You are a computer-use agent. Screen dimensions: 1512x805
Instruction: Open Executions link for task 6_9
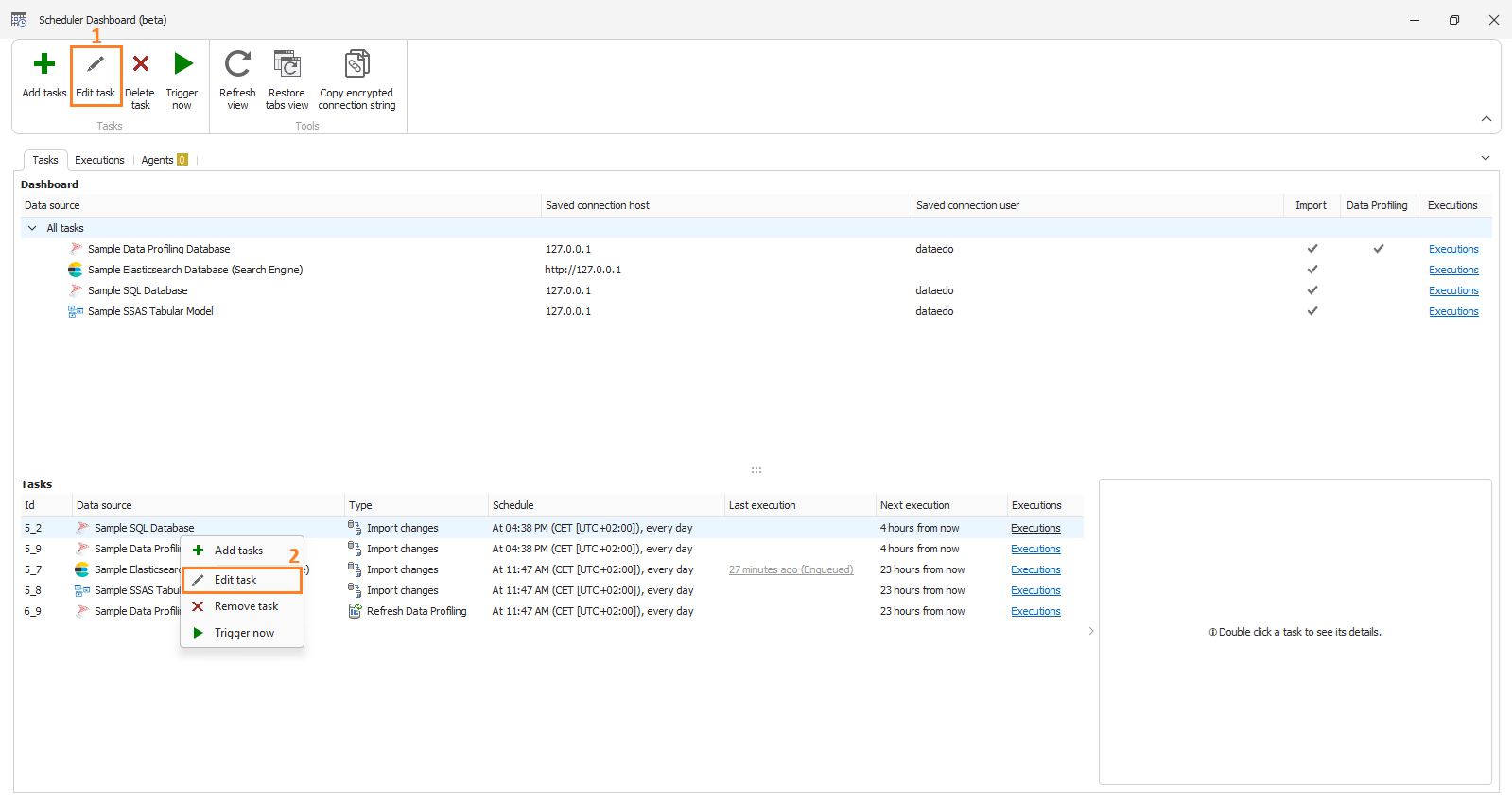pos(1035,611)
